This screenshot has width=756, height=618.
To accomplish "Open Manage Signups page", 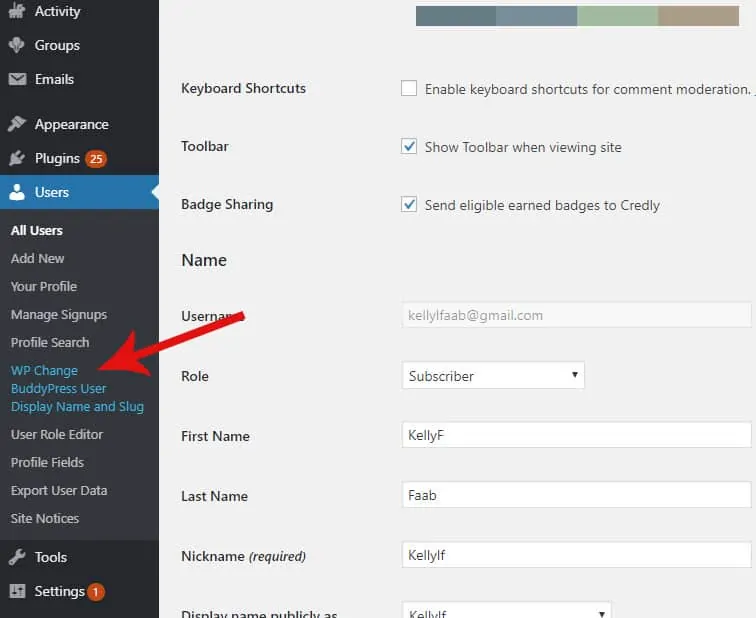I will pos(59,315).
